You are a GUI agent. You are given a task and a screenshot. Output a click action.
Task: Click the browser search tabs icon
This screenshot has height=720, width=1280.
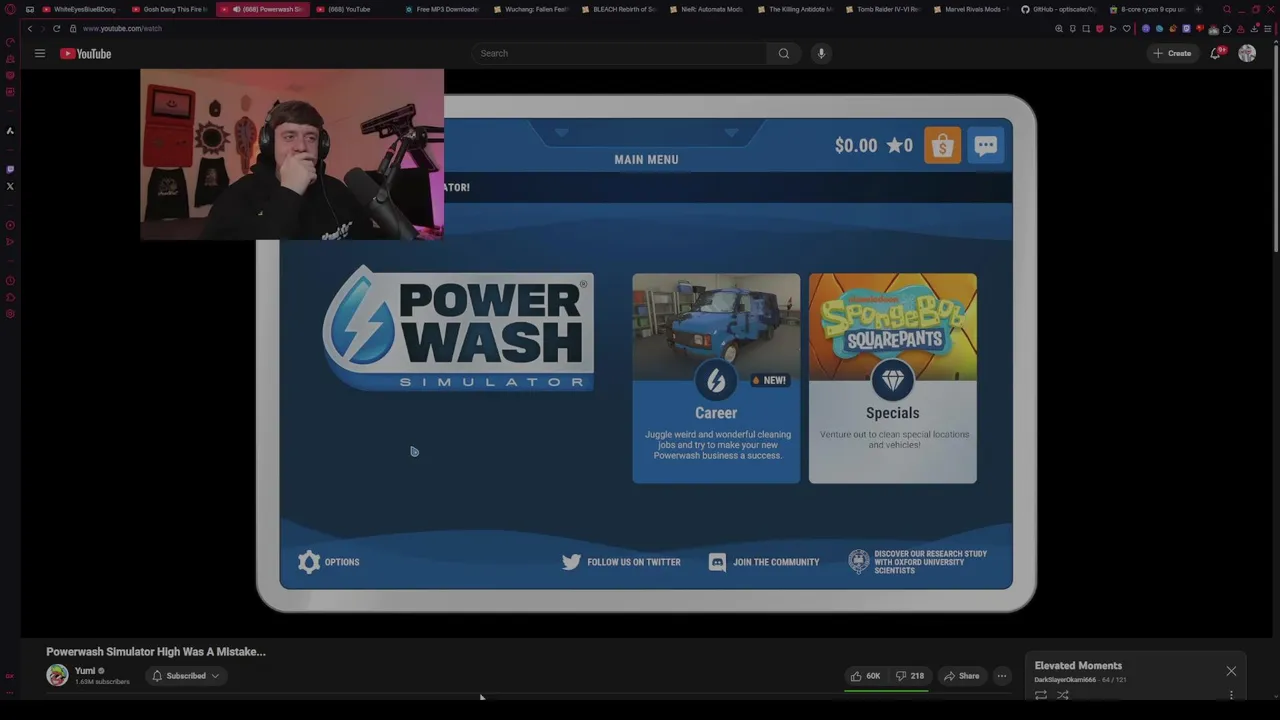pyautogui.click(x=1227, y=9)
